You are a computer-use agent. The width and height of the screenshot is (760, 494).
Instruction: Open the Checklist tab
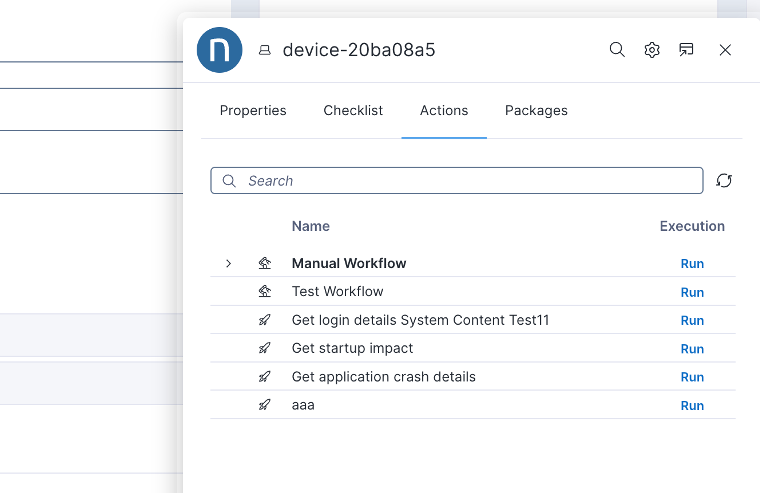click(x=353, y=110)
